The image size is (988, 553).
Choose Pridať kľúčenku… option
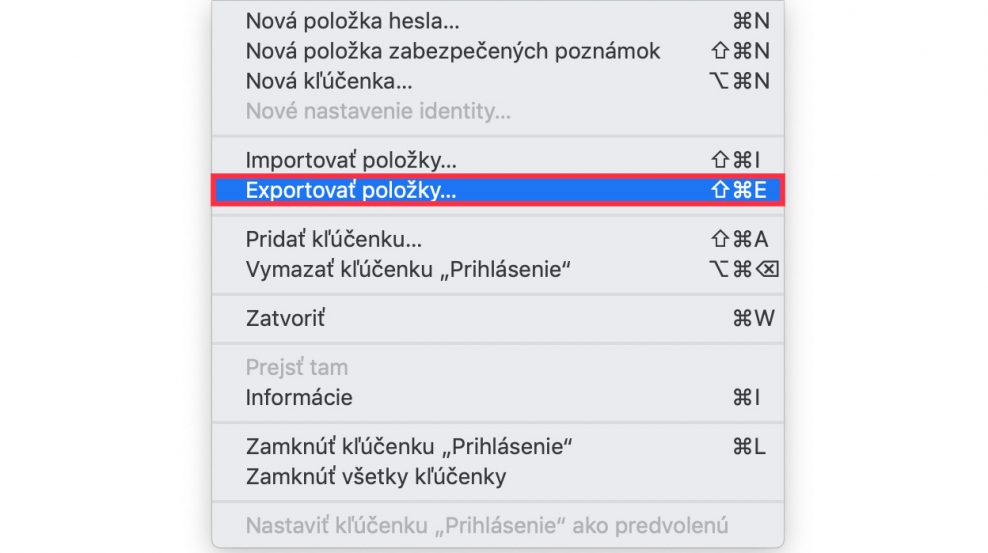pos(498,239)
